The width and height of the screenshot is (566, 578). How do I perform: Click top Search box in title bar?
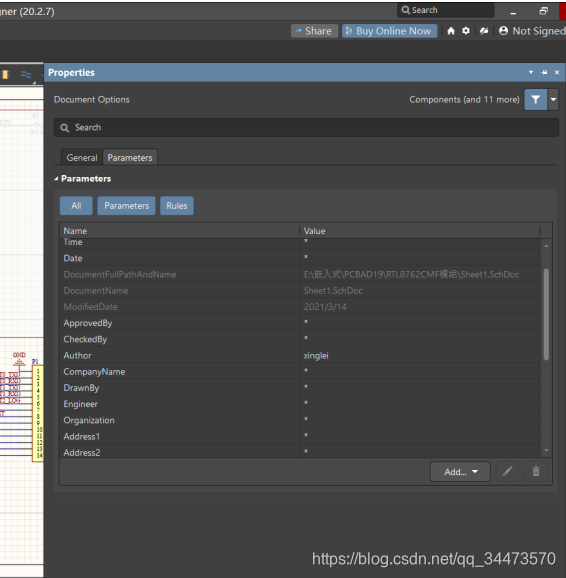pyautogui.click(x=445, y=10)
